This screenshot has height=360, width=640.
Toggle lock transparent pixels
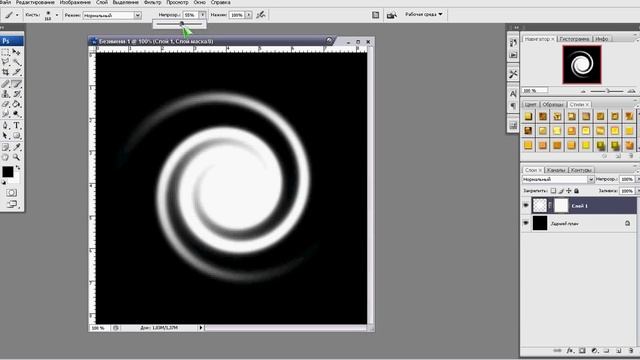pos(553,191)
